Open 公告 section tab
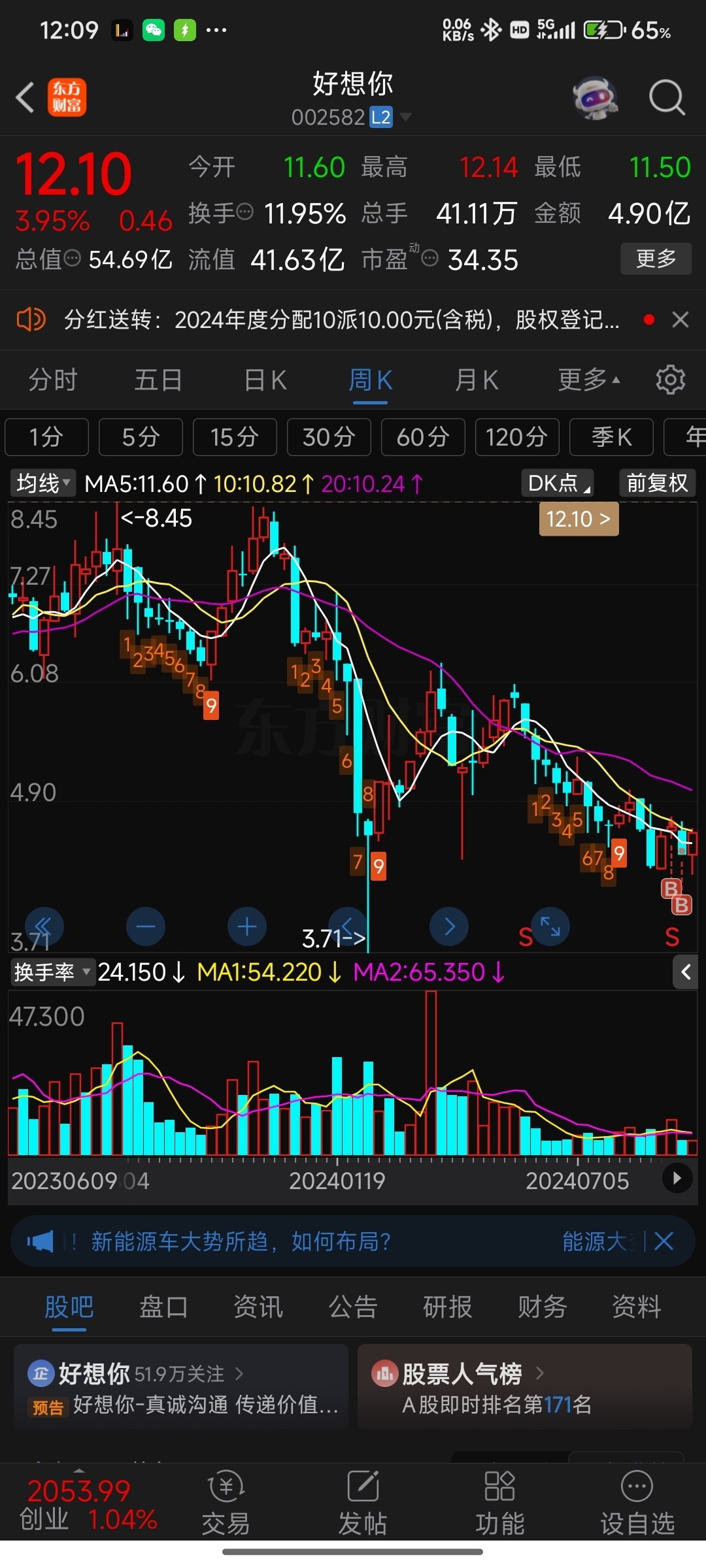 (353, 1307)
